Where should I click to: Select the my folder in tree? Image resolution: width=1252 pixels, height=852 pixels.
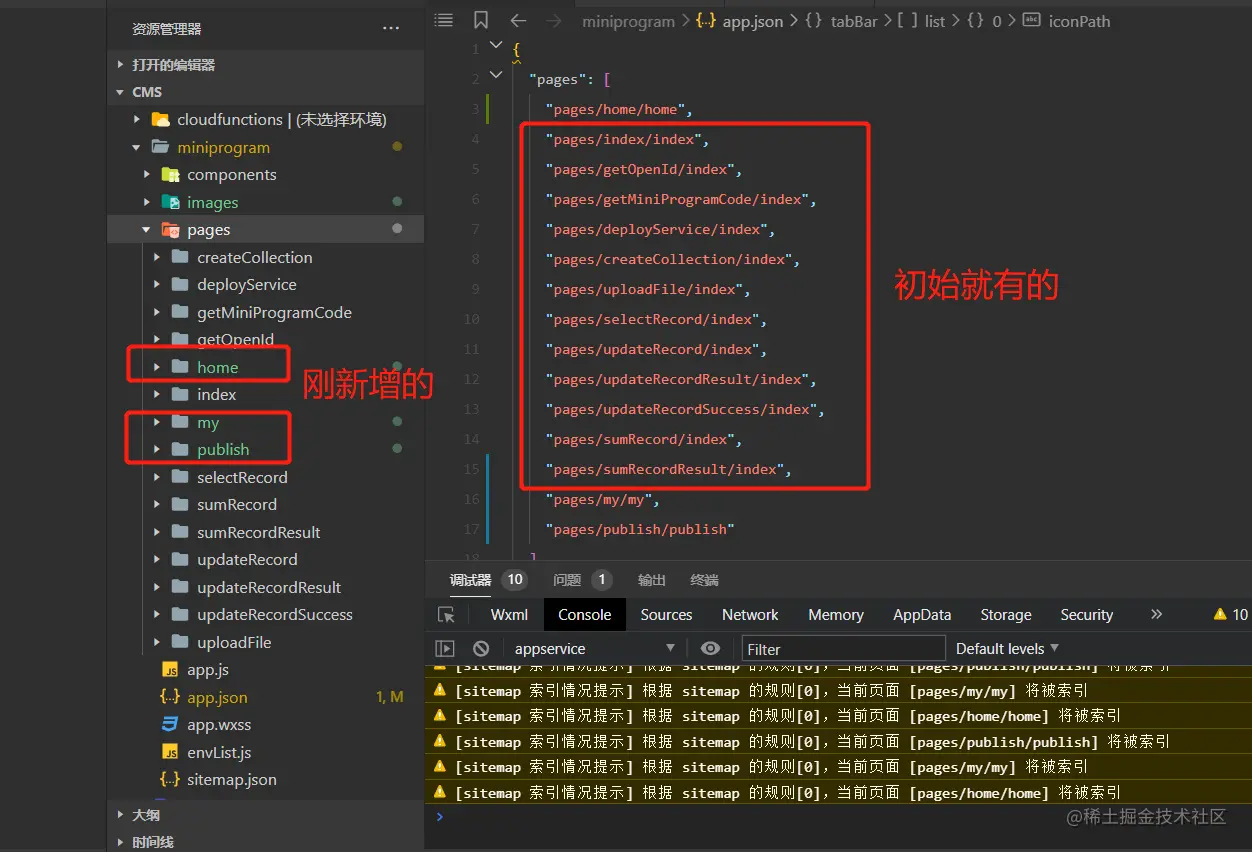pyautogui.click(x=208, y=422)
